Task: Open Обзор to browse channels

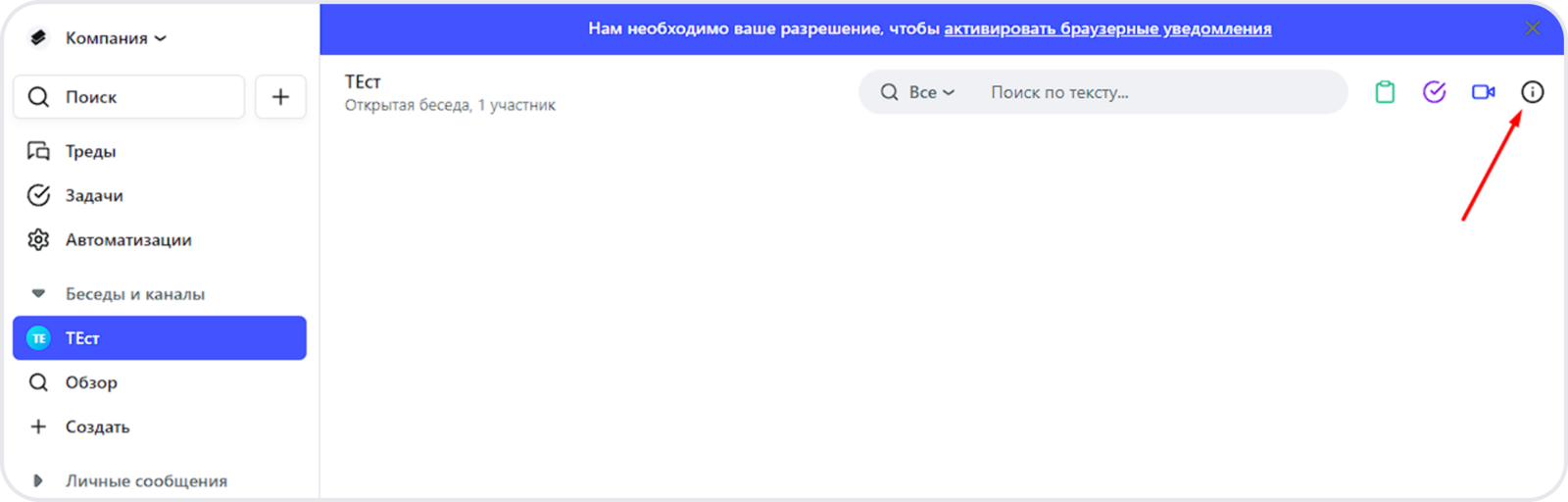Action: pos(91,382)
